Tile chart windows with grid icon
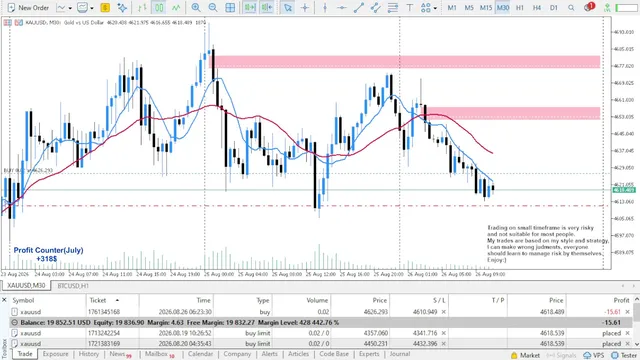The width and height of the screenshot is (640, 360). [x=230, y=8]
